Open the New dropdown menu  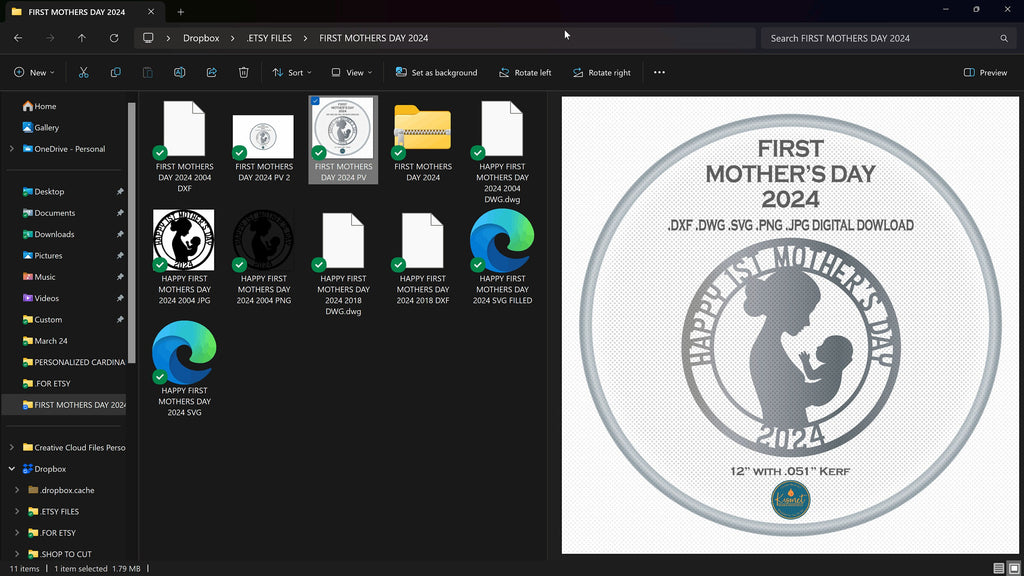pyautogui.click(x=34, y=72)
